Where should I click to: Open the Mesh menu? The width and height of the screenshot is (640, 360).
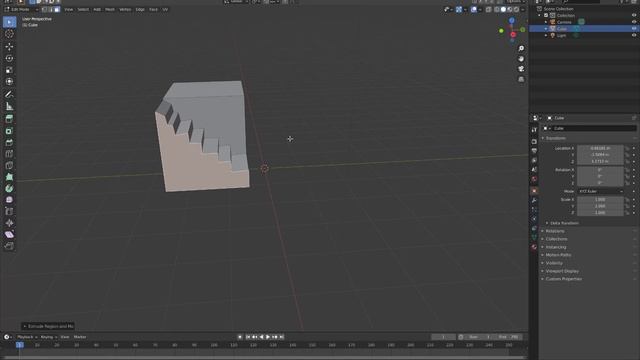pyautogui.click(x=110, y=9)
